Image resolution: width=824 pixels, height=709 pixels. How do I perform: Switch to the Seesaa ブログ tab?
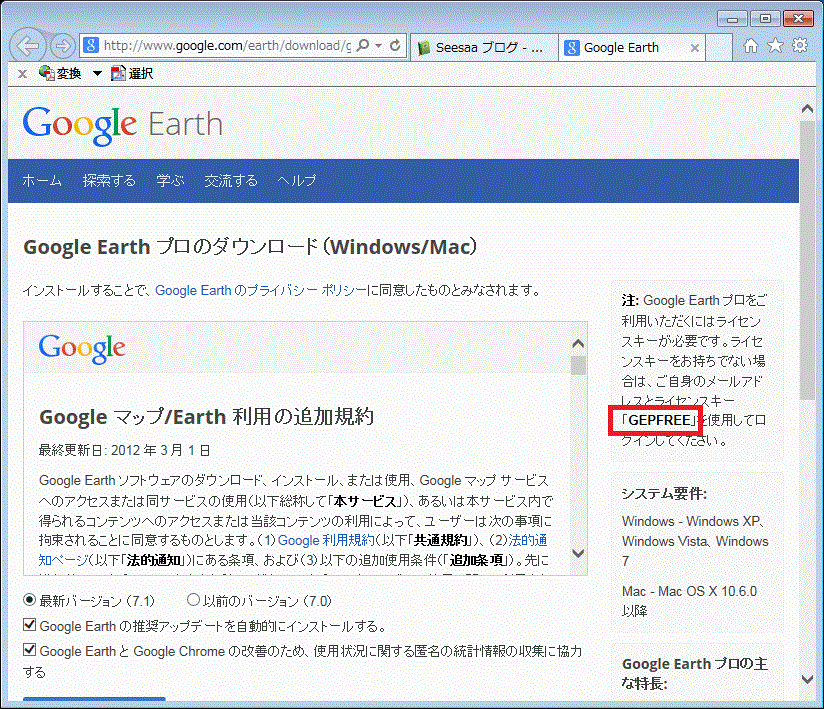coord(481,47)
